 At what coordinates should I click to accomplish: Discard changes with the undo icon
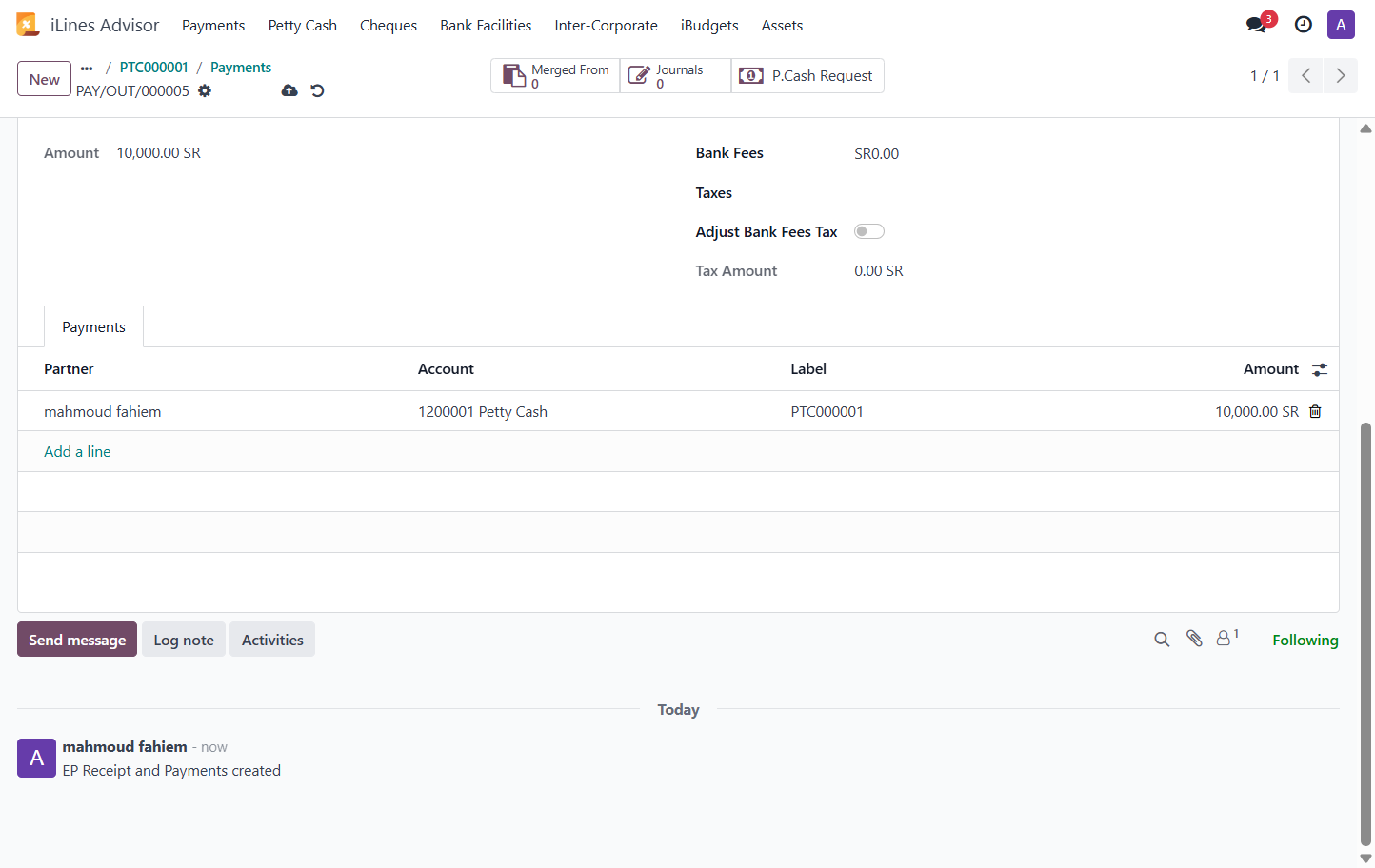[x=318, y=90]
